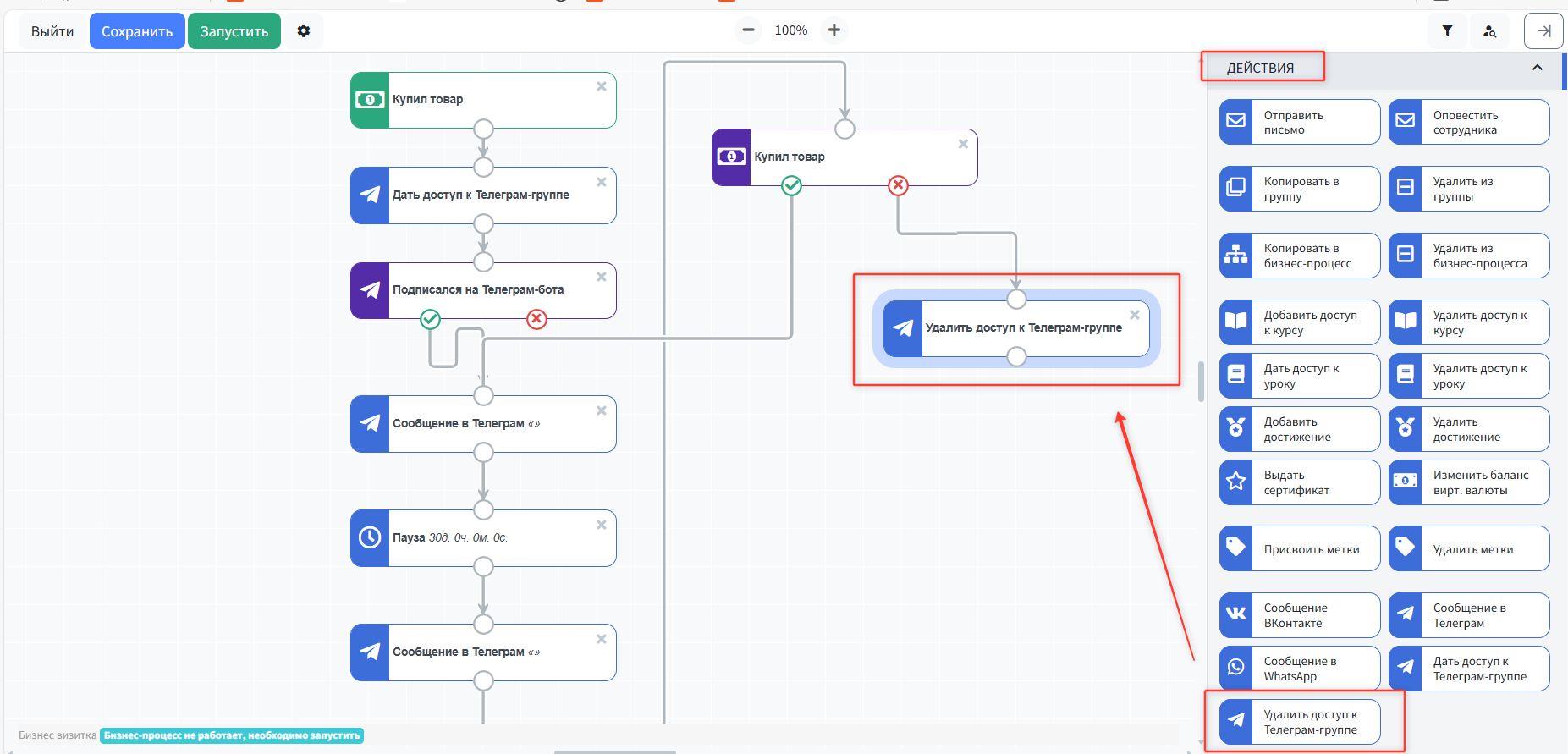Screen dimensions: 1568x754
Task: Pick the 'Присвоить метки' action
Action: [x=1299, y=549]
